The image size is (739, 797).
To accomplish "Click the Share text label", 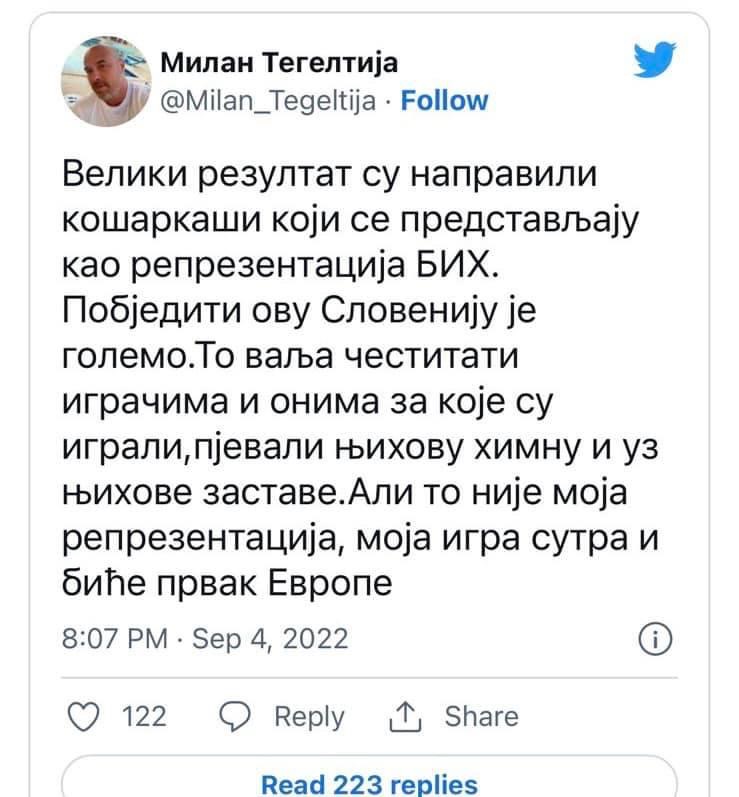I will coord(480,716).
